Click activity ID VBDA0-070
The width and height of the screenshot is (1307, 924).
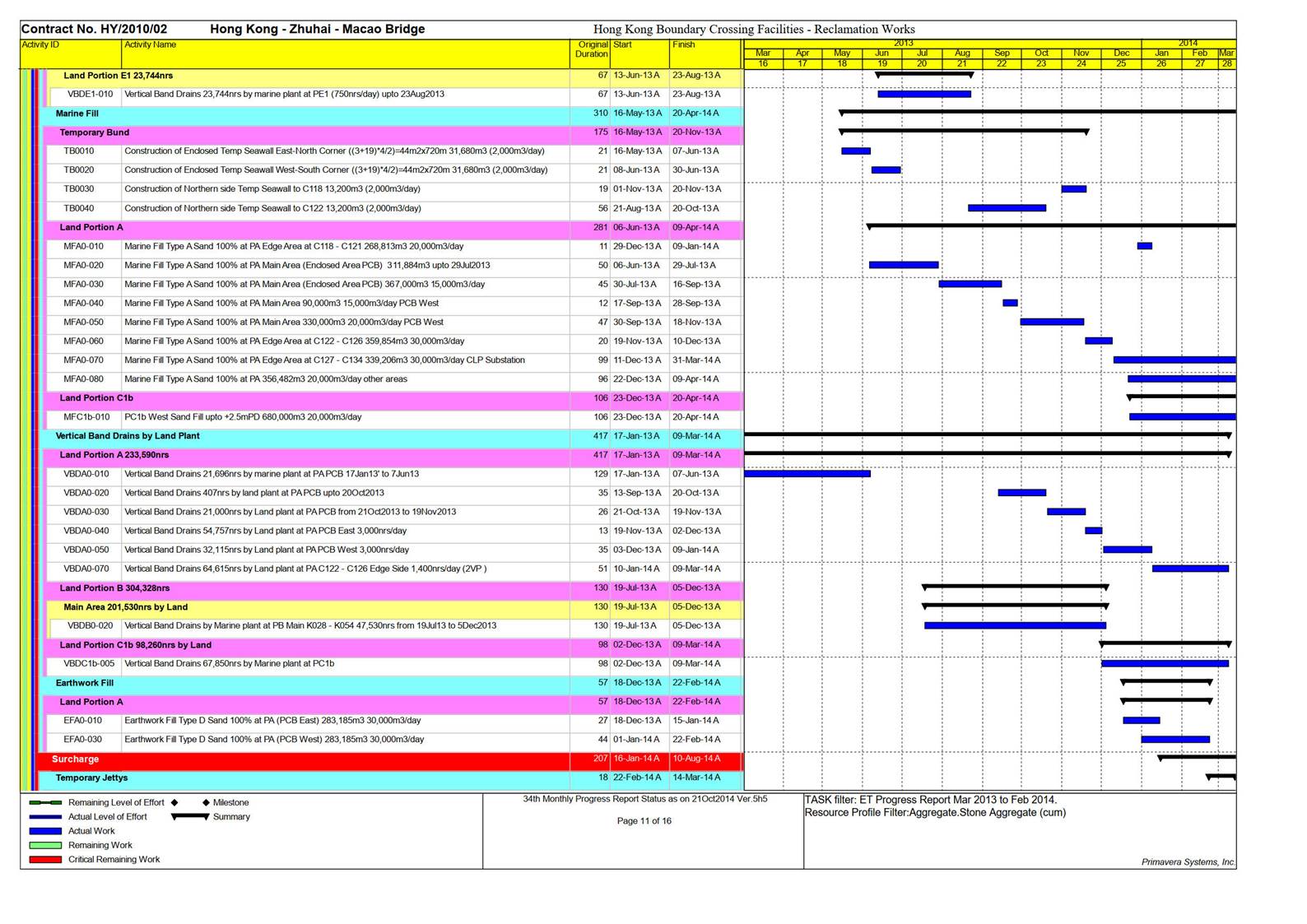coord(86,569)
